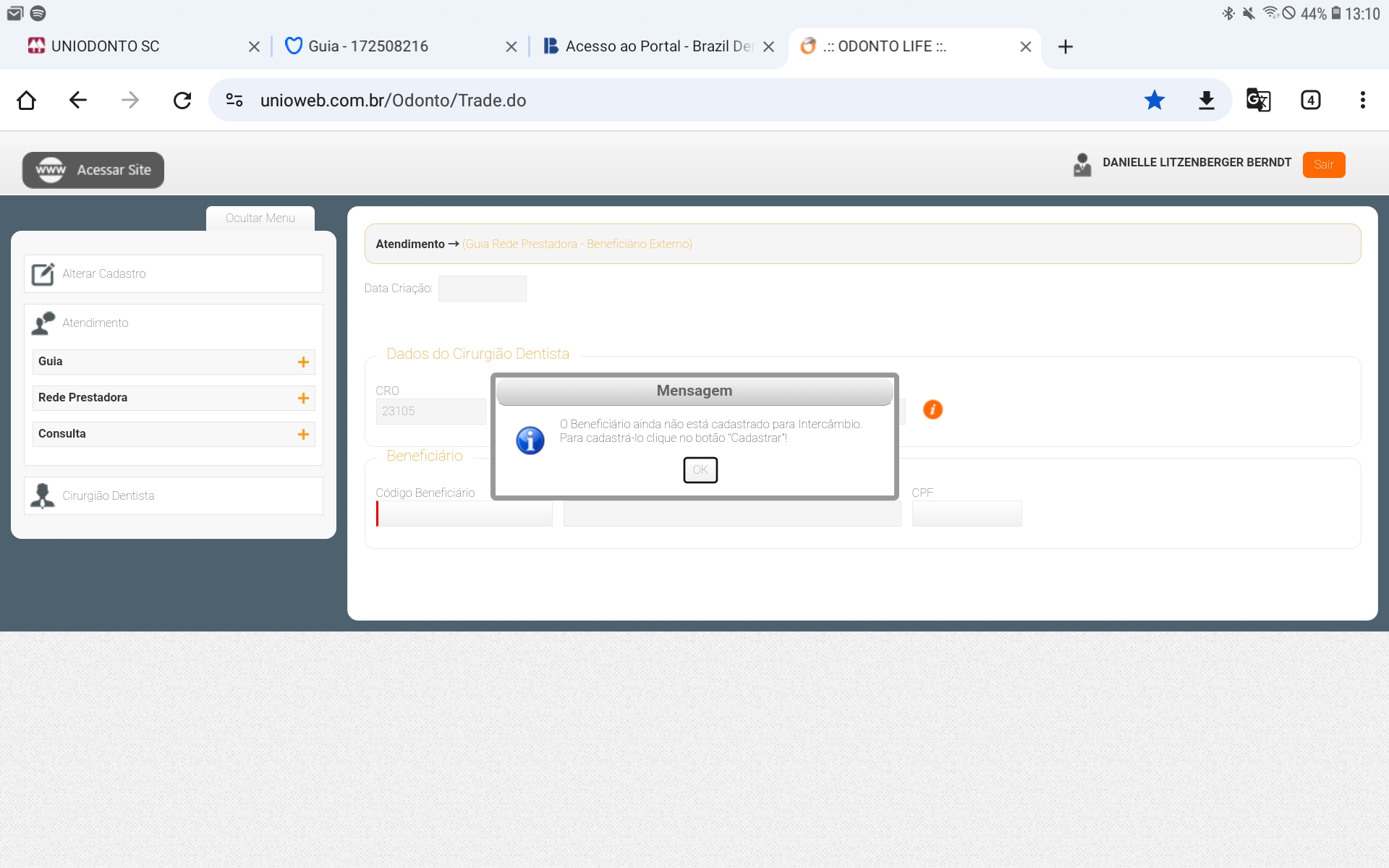Click the Acessar Site button
Viewport: 1389px width, 868px height.
[x=93, y=170]
